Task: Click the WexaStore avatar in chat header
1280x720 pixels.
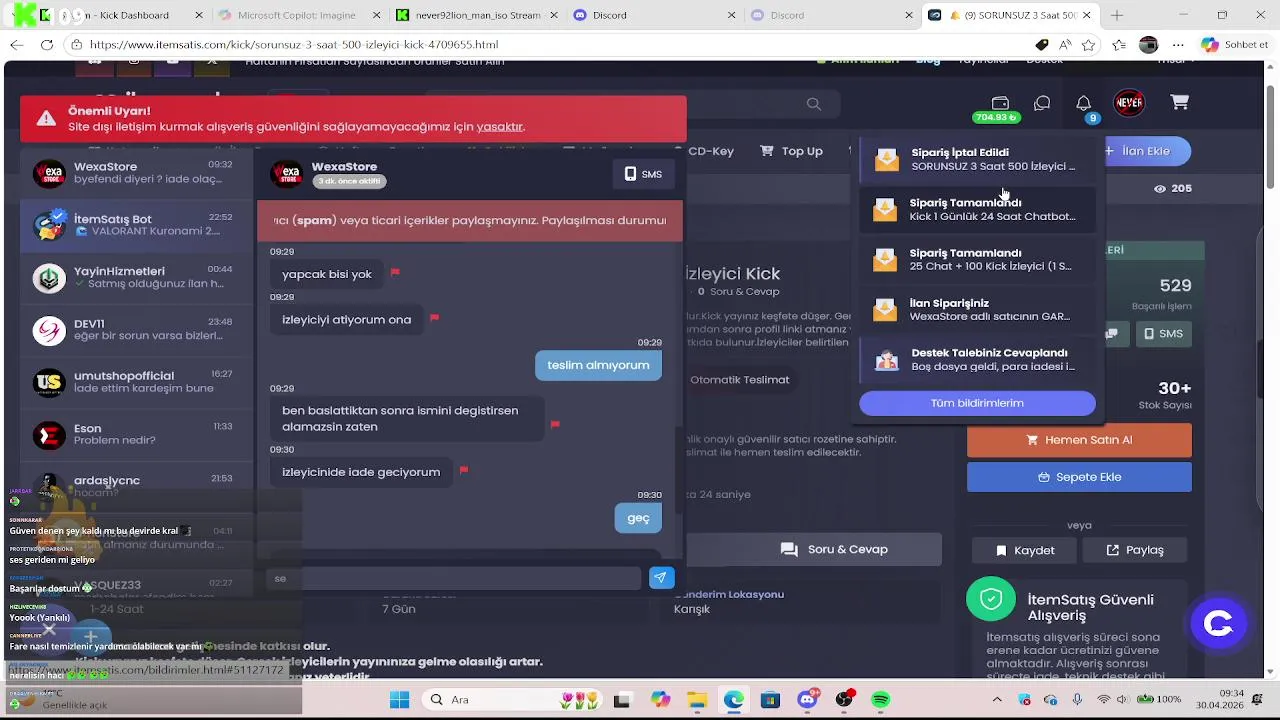Action: tap(286, 174)
